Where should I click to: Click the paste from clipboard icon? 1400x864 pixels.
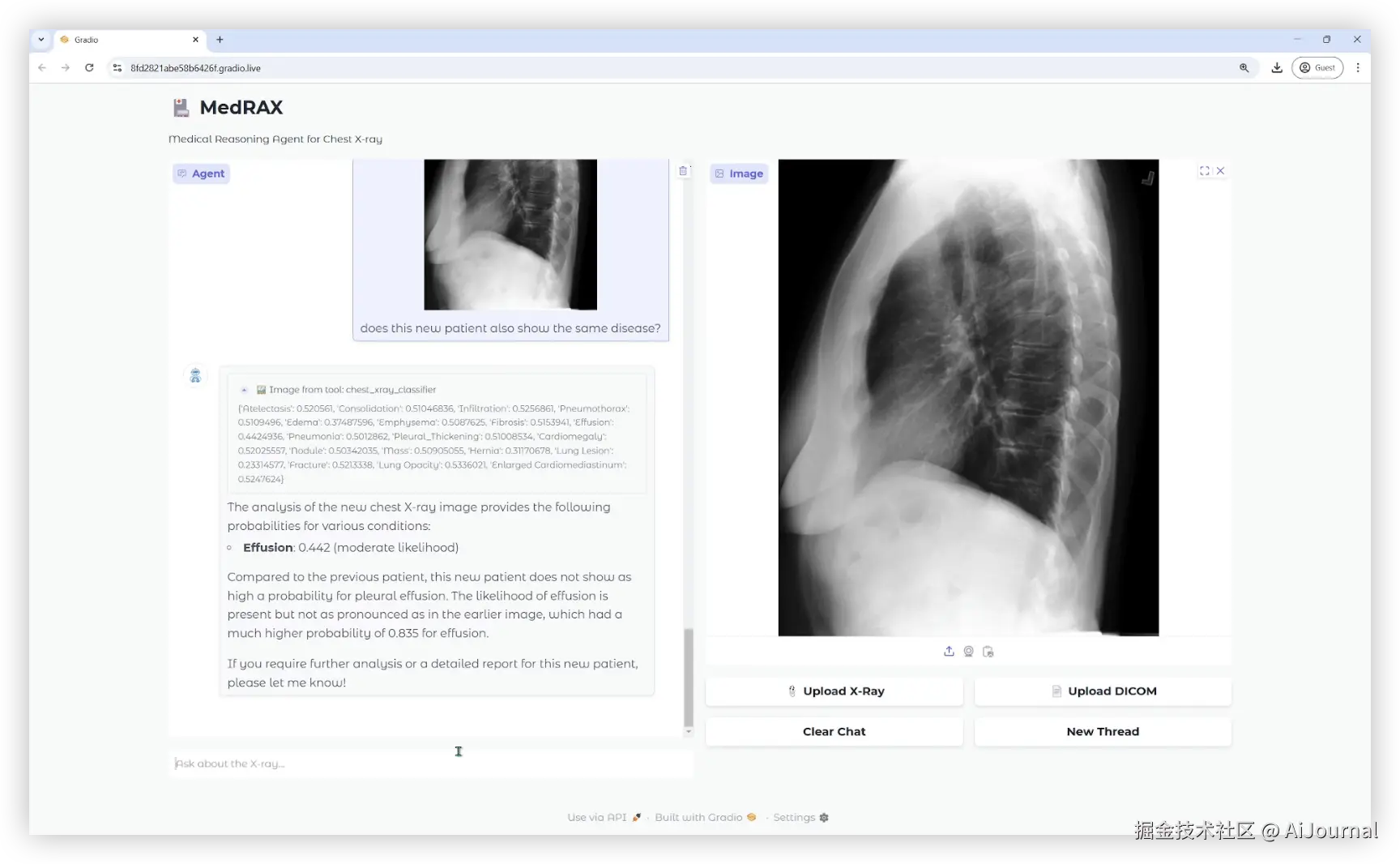(x=988, y=652)
